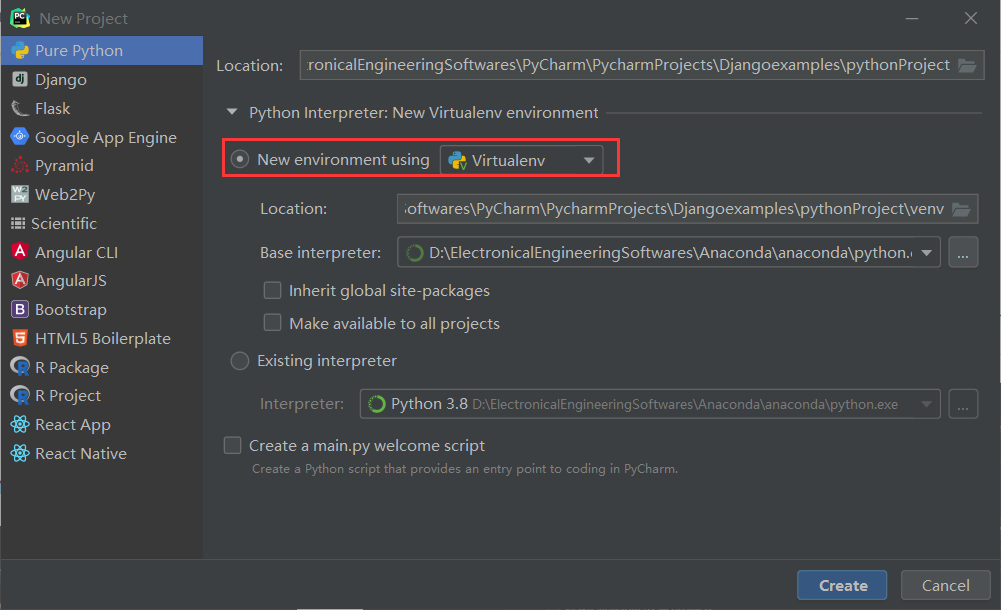Select Django project type
Image resolution: width=1001 pixels, height=610 pixels.
pos(102,79)
